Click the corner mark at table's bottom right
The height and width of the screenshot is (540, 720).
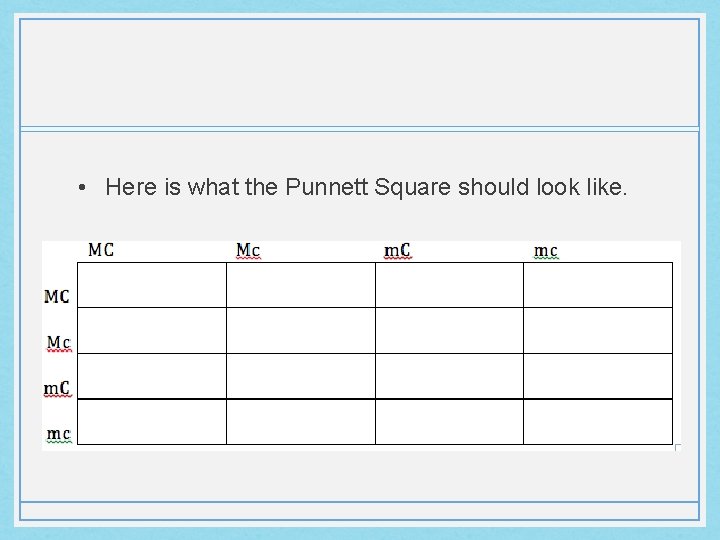[679, 447]
